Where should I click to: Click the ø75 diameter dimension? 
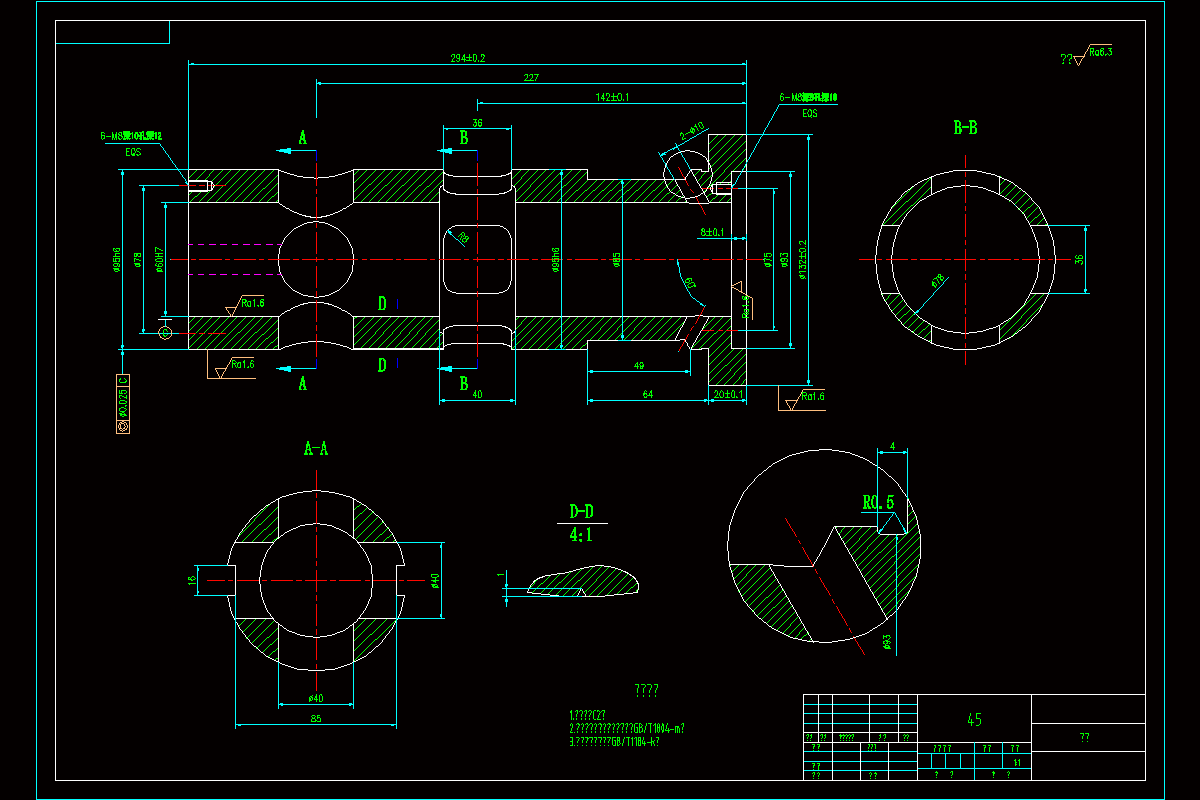click(768, 260)
